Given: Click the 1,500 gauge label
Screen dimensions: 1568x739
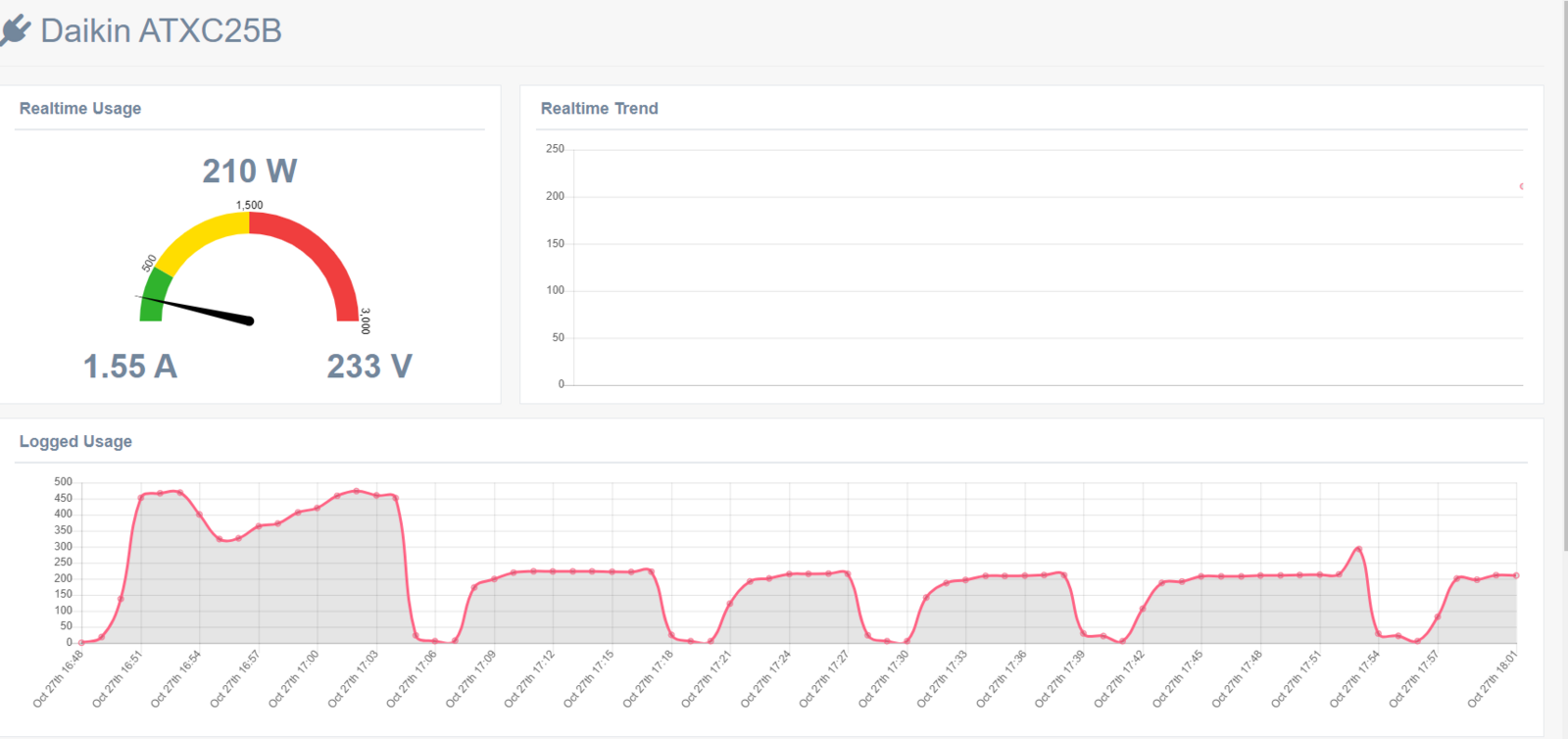Looking at the screenshot, I should (250, 205).
